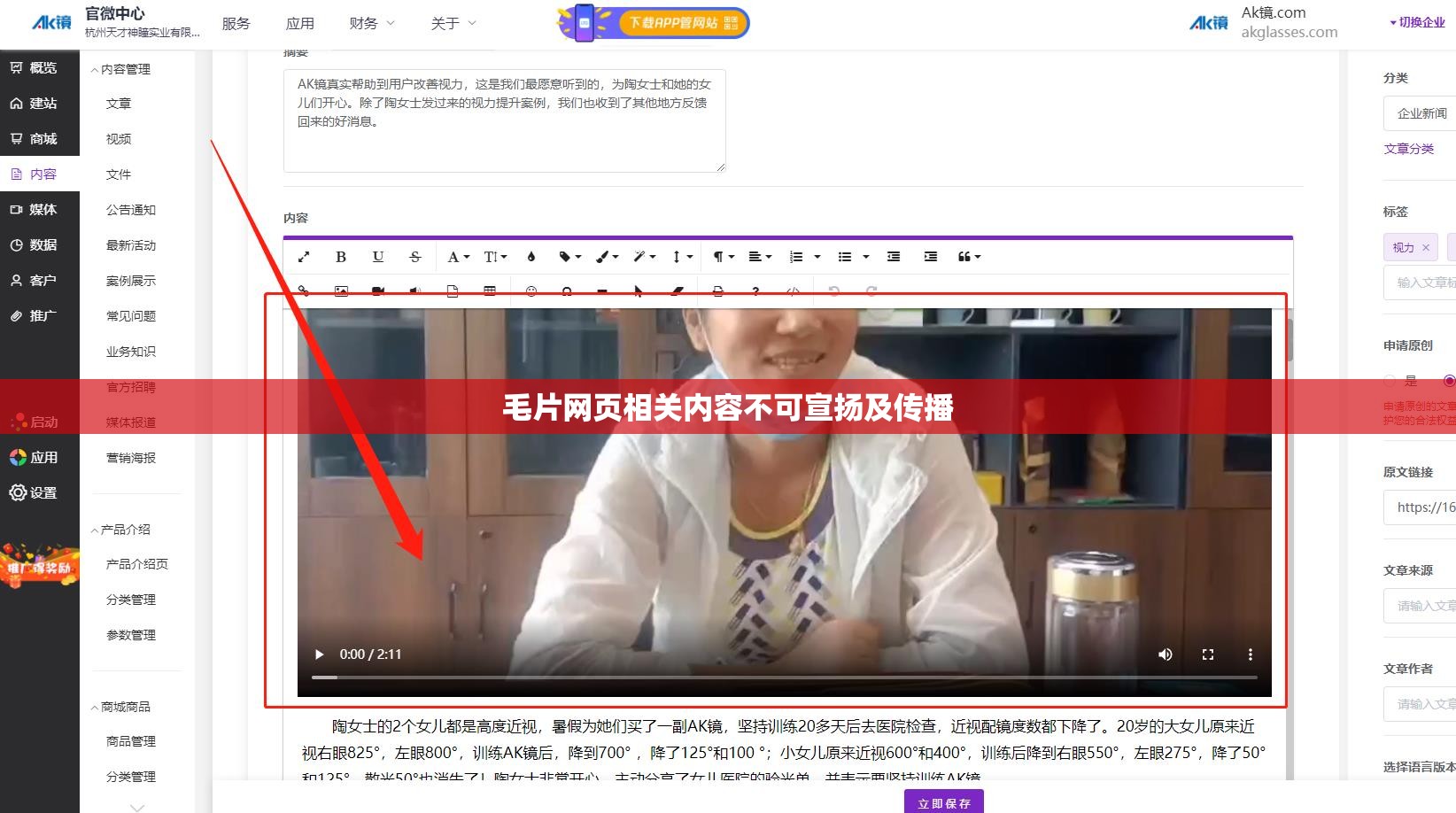Open 营销海报 in submenu

coord(131,458)
